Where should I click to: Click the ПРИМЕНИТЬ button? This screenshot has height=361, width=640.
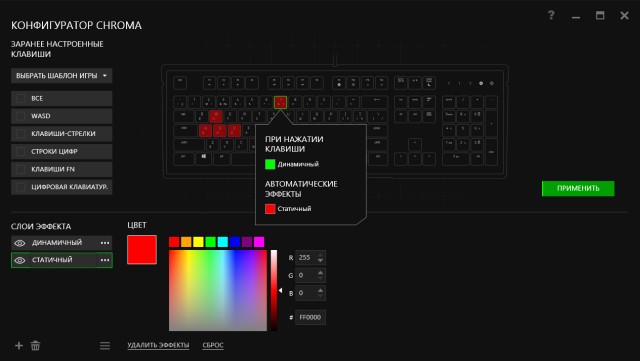coord(578,188)
